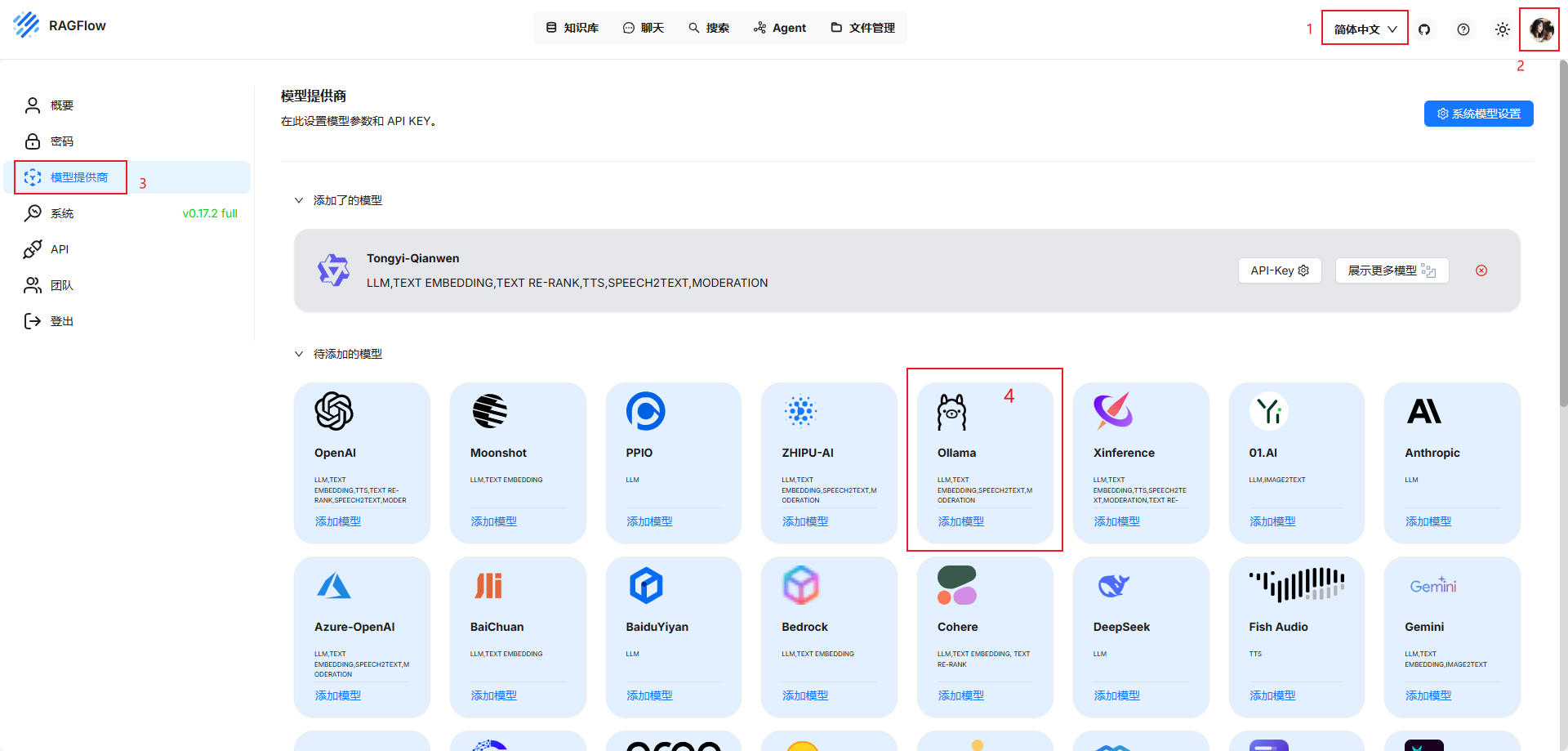Screen dimensions: 1568x751
Task: Collapse the 待添加的模型 section
Action: (299, 354)
